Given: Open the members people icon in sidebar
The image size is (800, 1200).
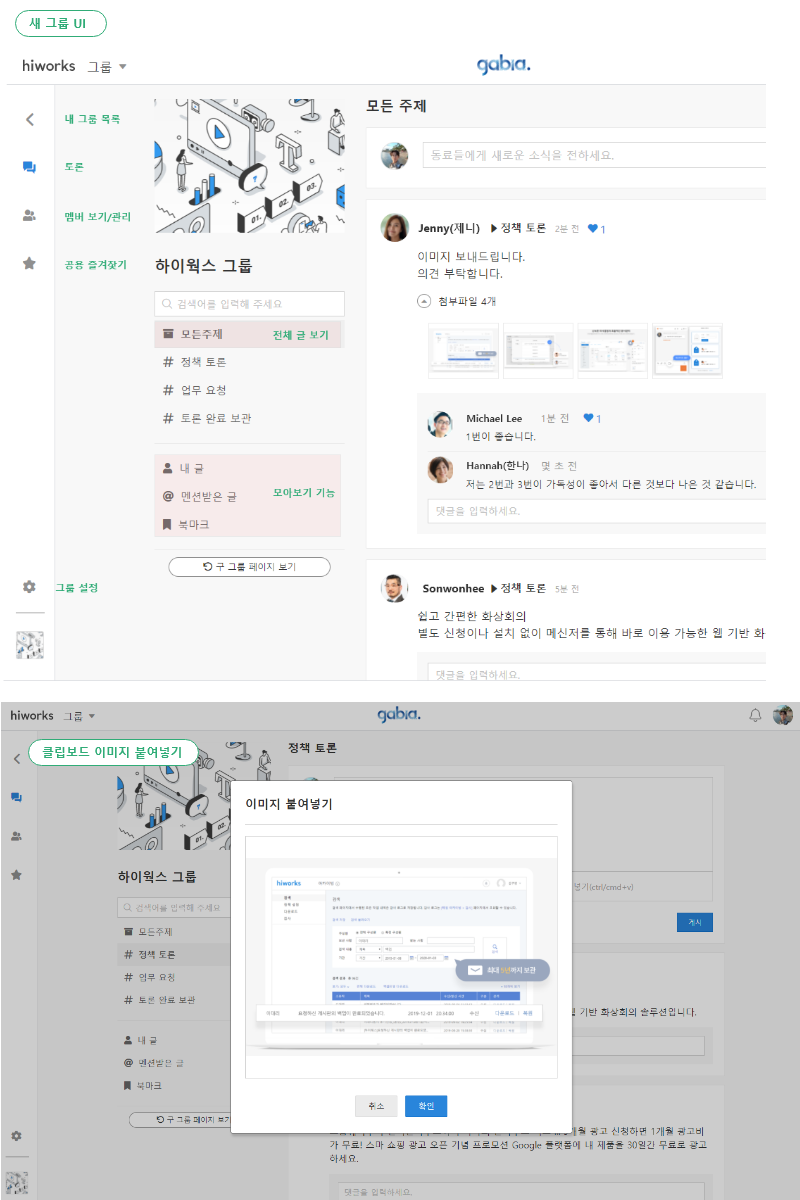Looking at the screenshot, I should click(29, 215).
